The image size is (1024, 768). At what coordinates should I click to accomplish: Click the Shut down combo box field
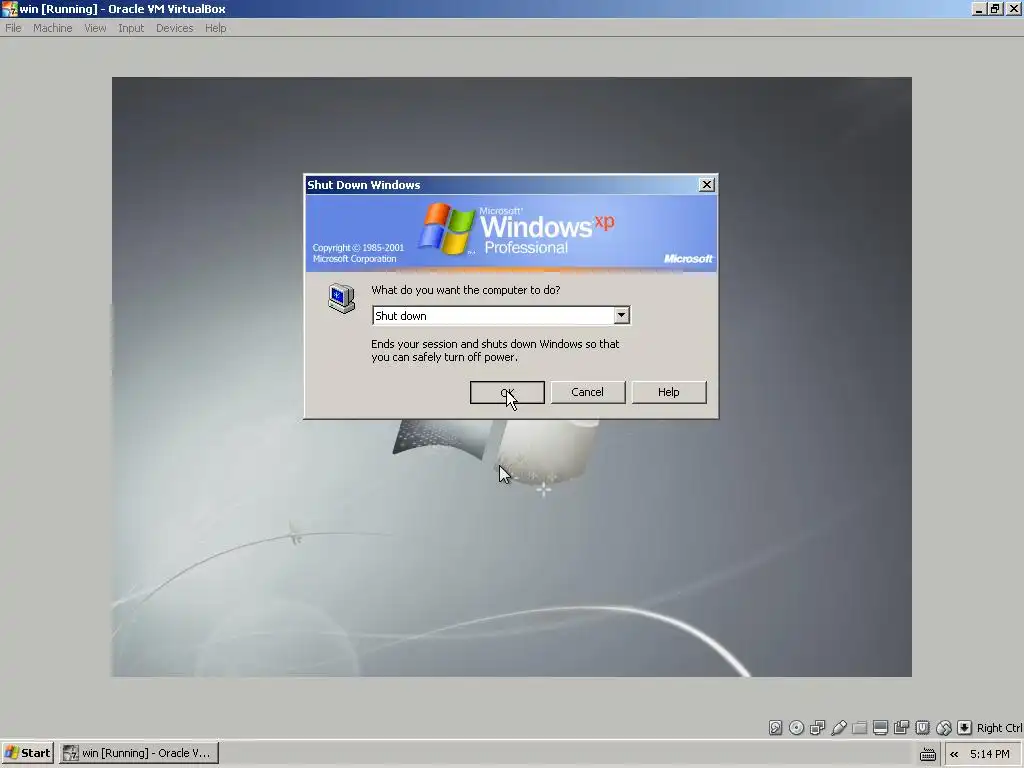point(501,315)
